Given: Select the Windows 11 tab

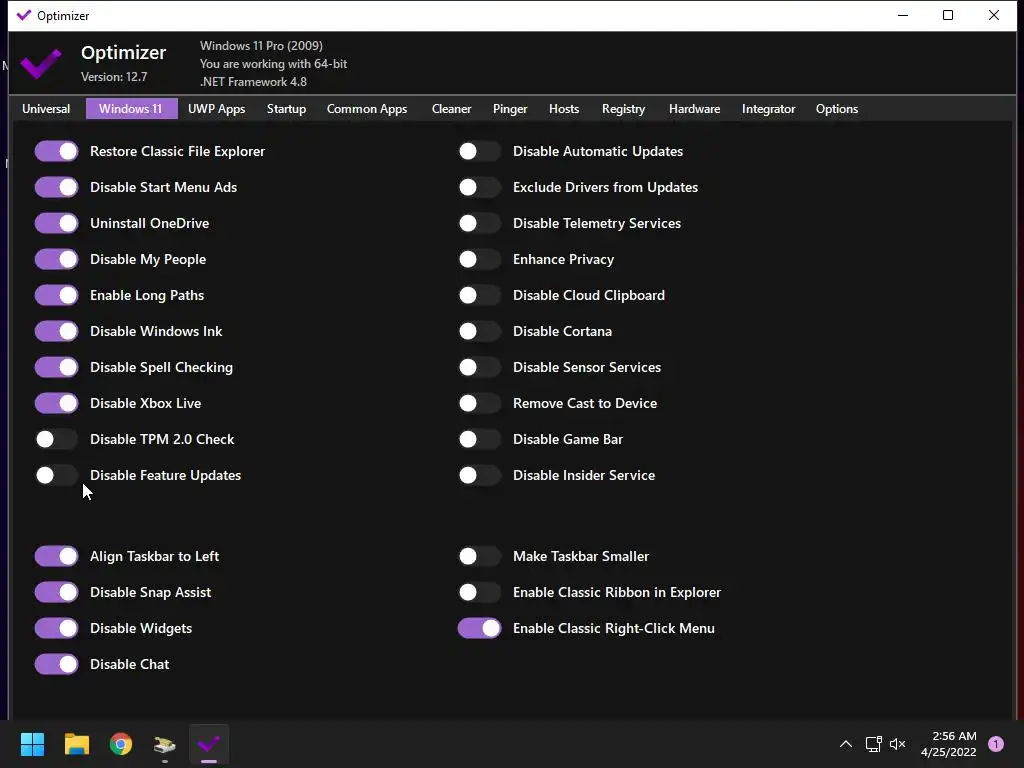Looking at the screenshot, I should coord(131,108).
